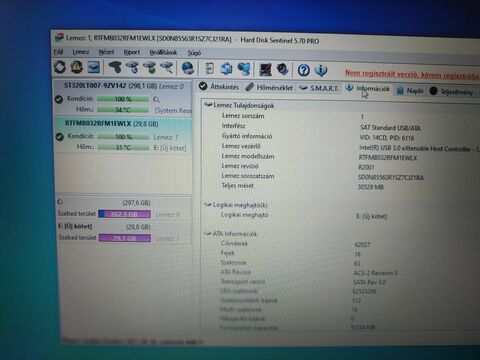The height and width of the screenshot is (360, 480).
Task: Open the Beállítások menu
Action: tap(163, 53)
